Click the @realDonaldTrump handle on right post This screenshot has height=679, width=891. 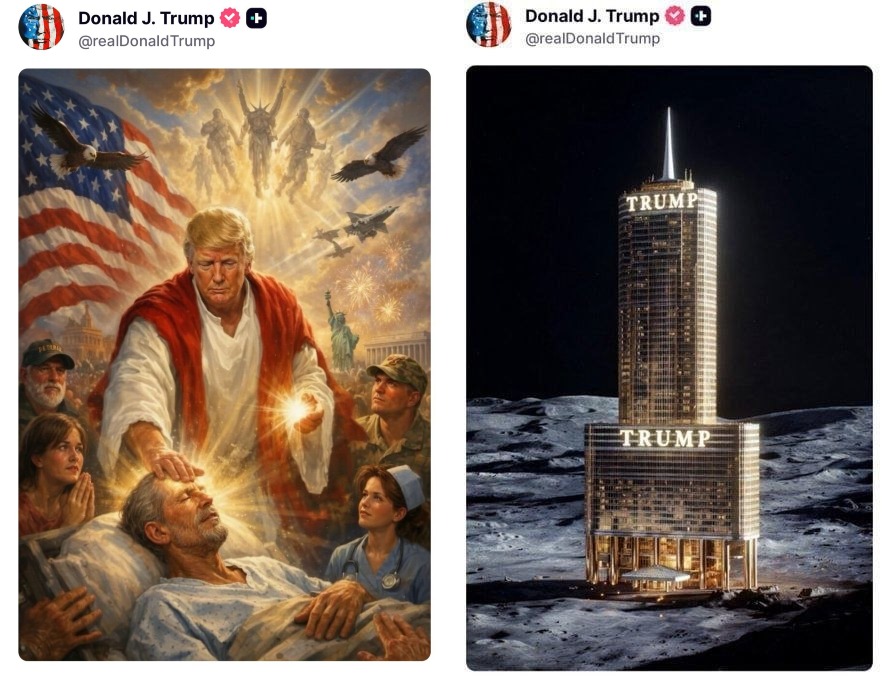click(593, 39)
